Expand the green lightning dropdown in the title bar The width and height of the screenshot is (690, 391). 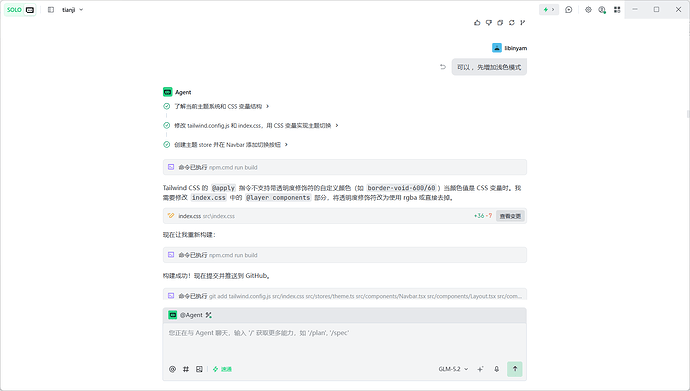point(549,10)
